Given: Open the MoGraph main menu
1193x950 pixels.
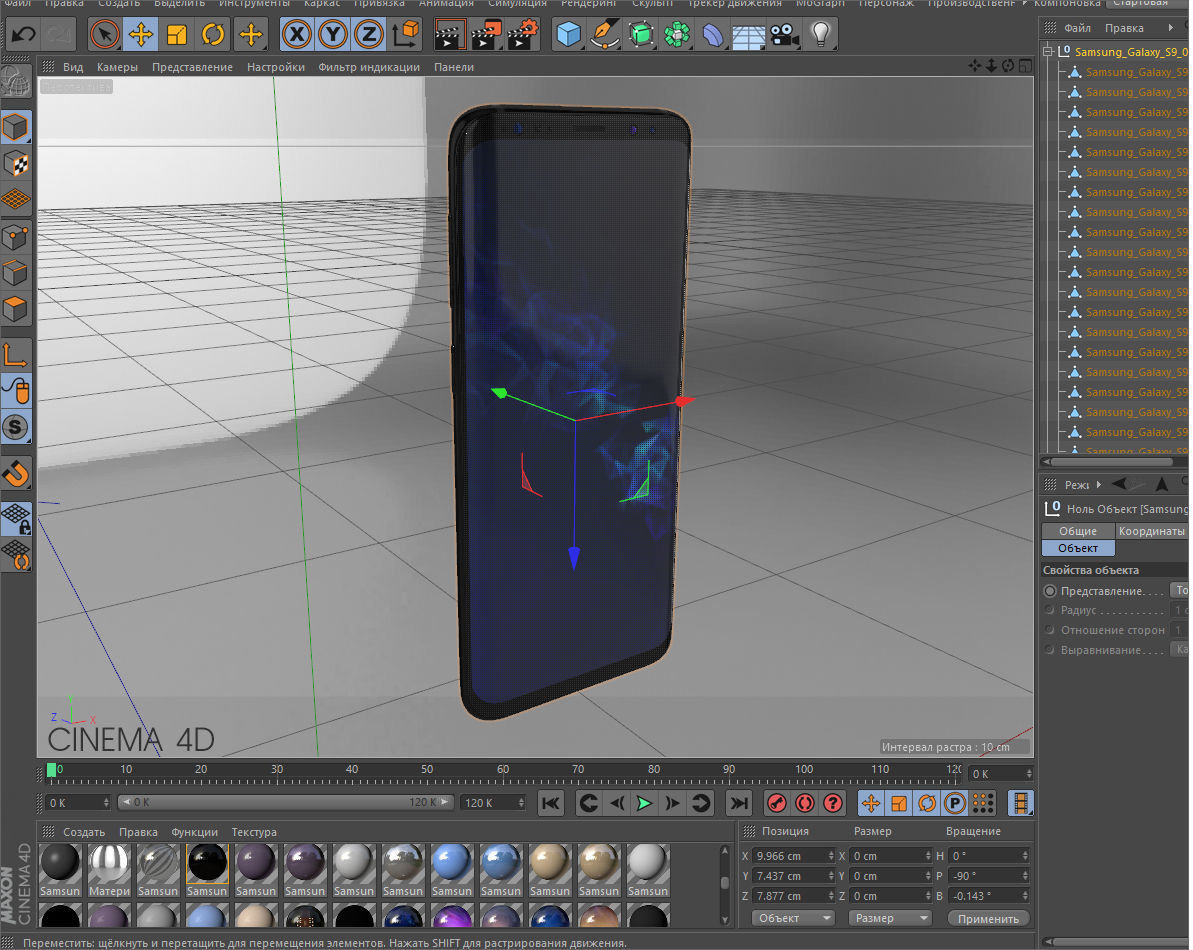Looking at the screenshot, I should pos(820,4).
